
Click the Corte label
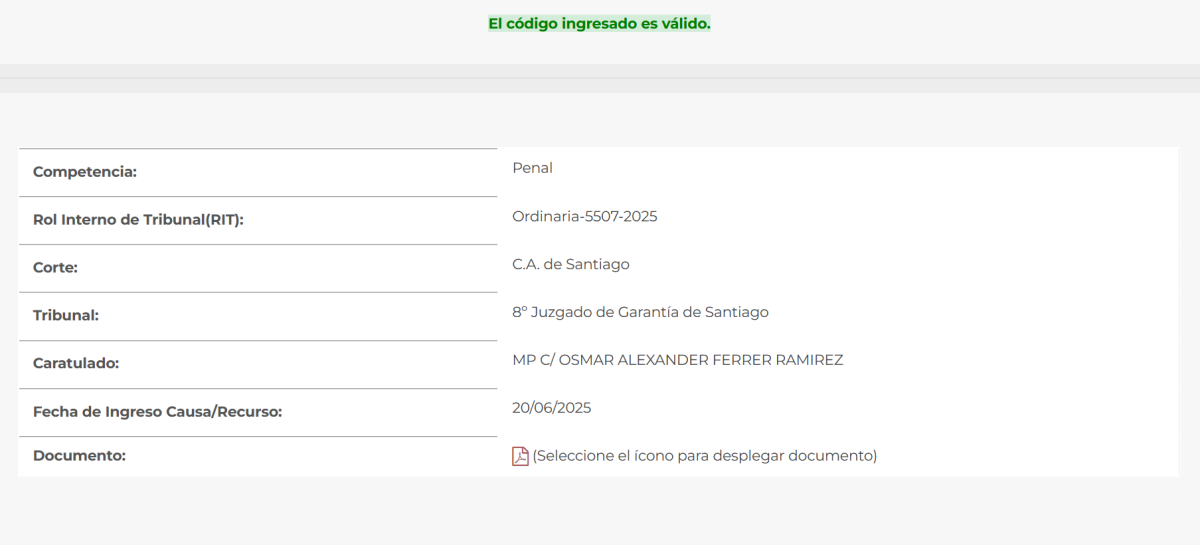[55, 268]
